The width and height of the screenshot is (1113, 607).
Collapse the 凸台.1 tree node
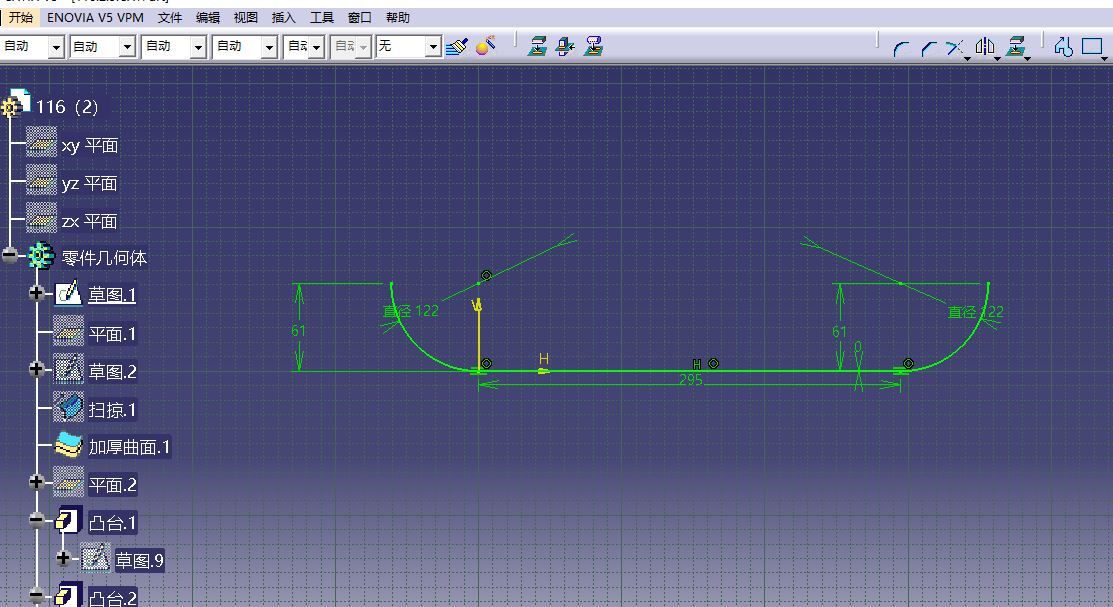coord(36,520)
